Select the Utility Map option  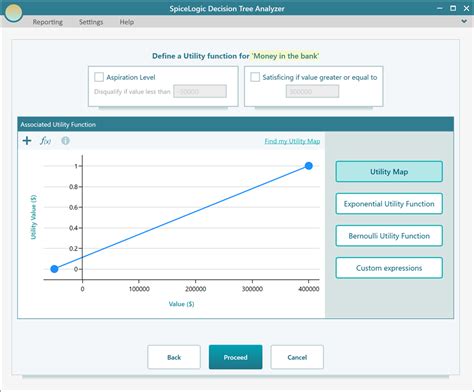(x=389, y=172)
